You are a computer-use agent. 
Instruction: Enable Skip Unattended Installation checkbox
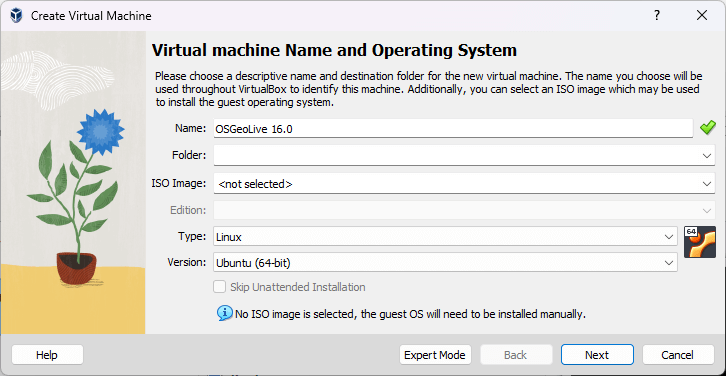[x=219, y=287]
